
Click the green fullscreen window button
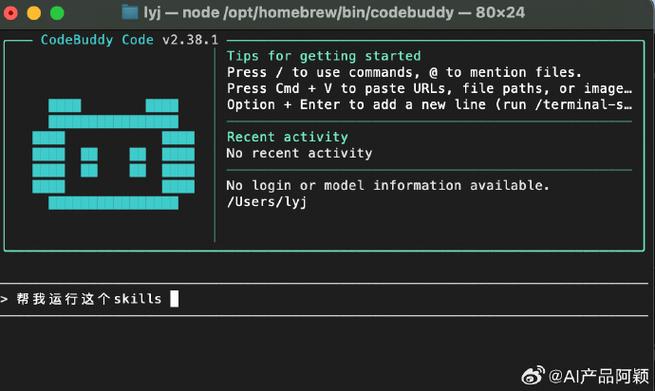[57, 13]
